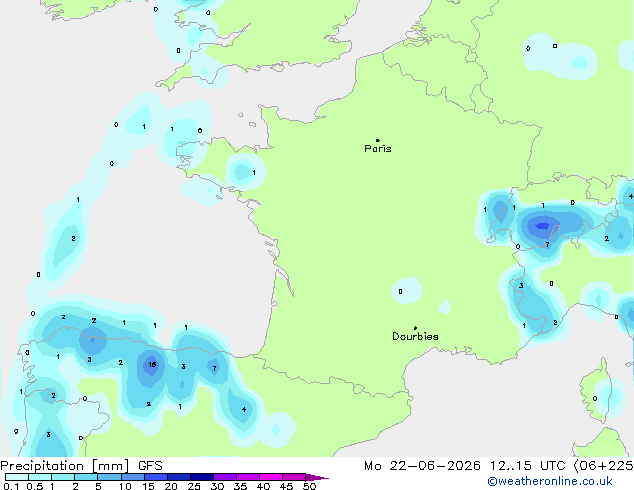Image resolution: width=634 pixels, height=490 pixels.
Task: Click the Paris city label
Action: 378,149
